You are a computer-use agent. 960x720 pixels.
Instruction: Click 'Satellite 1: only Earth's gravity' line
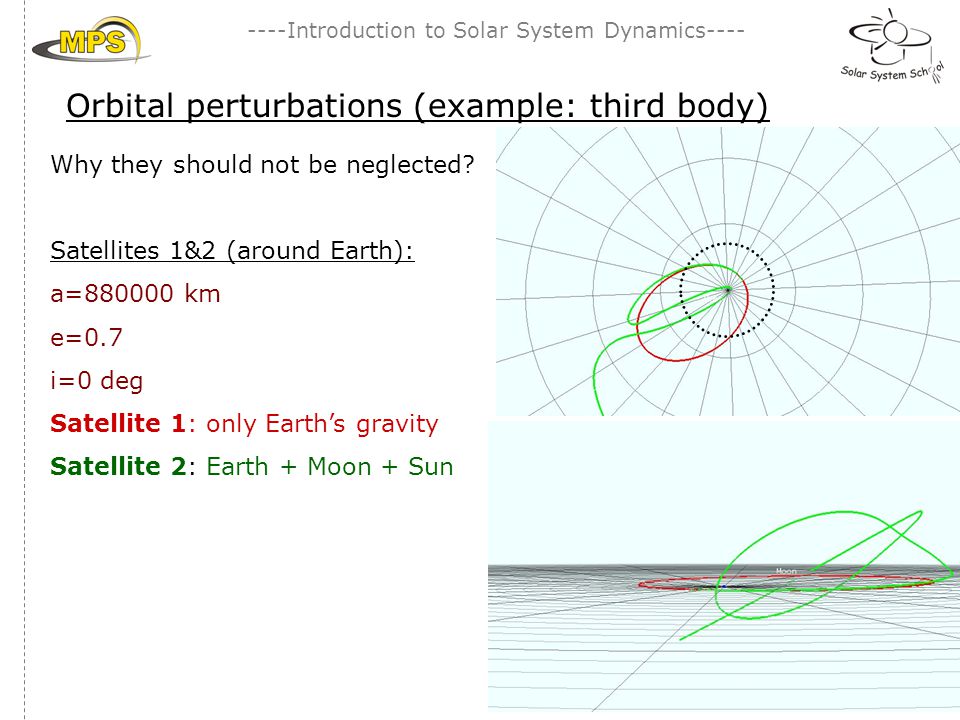pos(244,424)
